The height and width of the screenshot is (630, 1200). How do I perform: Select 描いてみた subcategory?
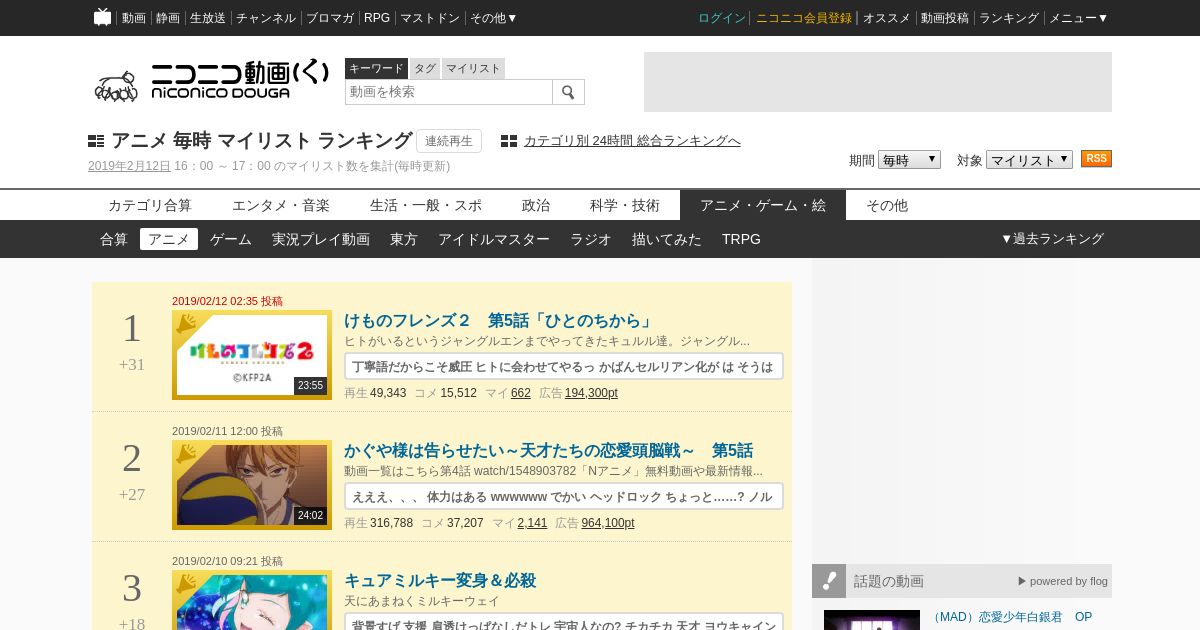pyautogui.click(x=667, y=239)
